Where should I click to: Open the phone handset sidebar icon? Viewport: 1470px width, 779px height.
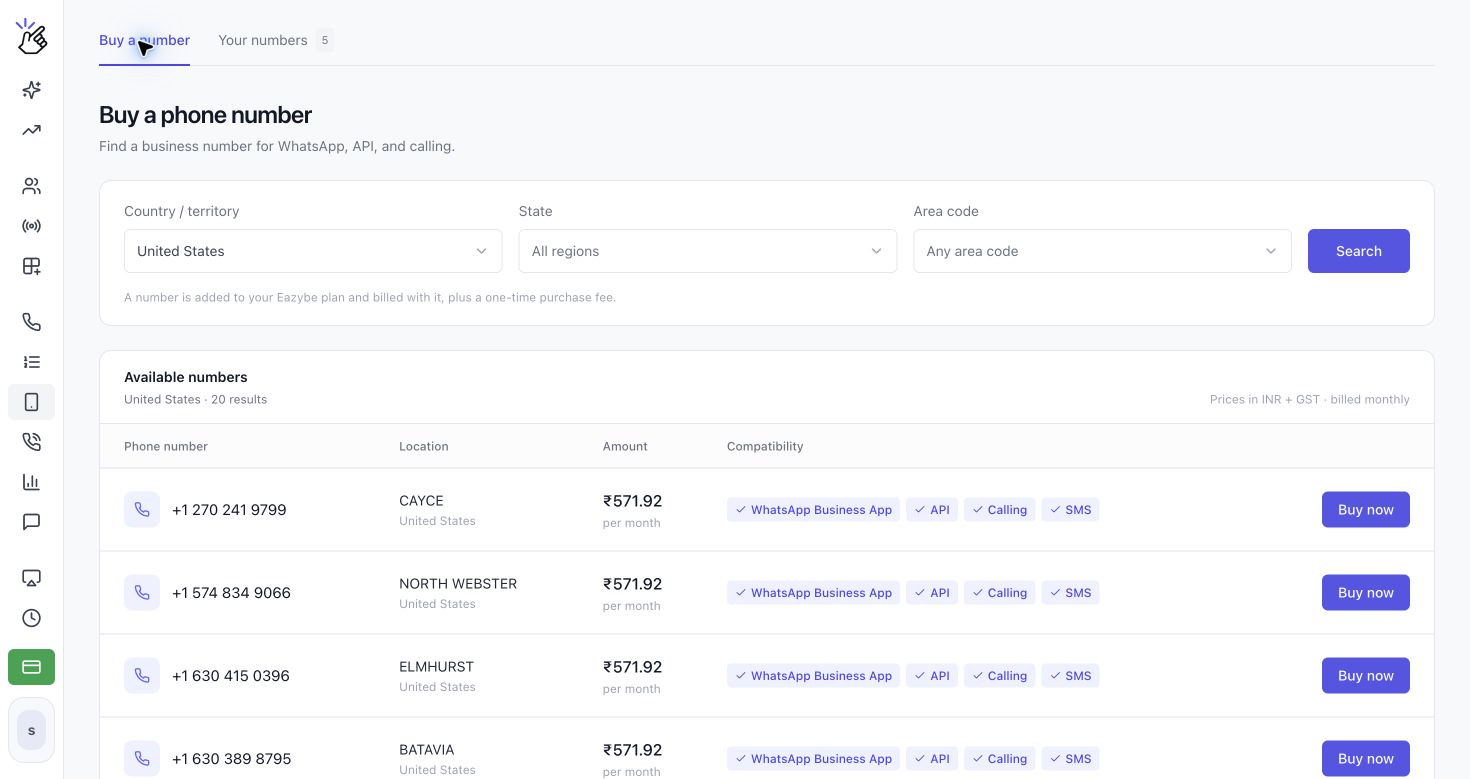point(32,322)
